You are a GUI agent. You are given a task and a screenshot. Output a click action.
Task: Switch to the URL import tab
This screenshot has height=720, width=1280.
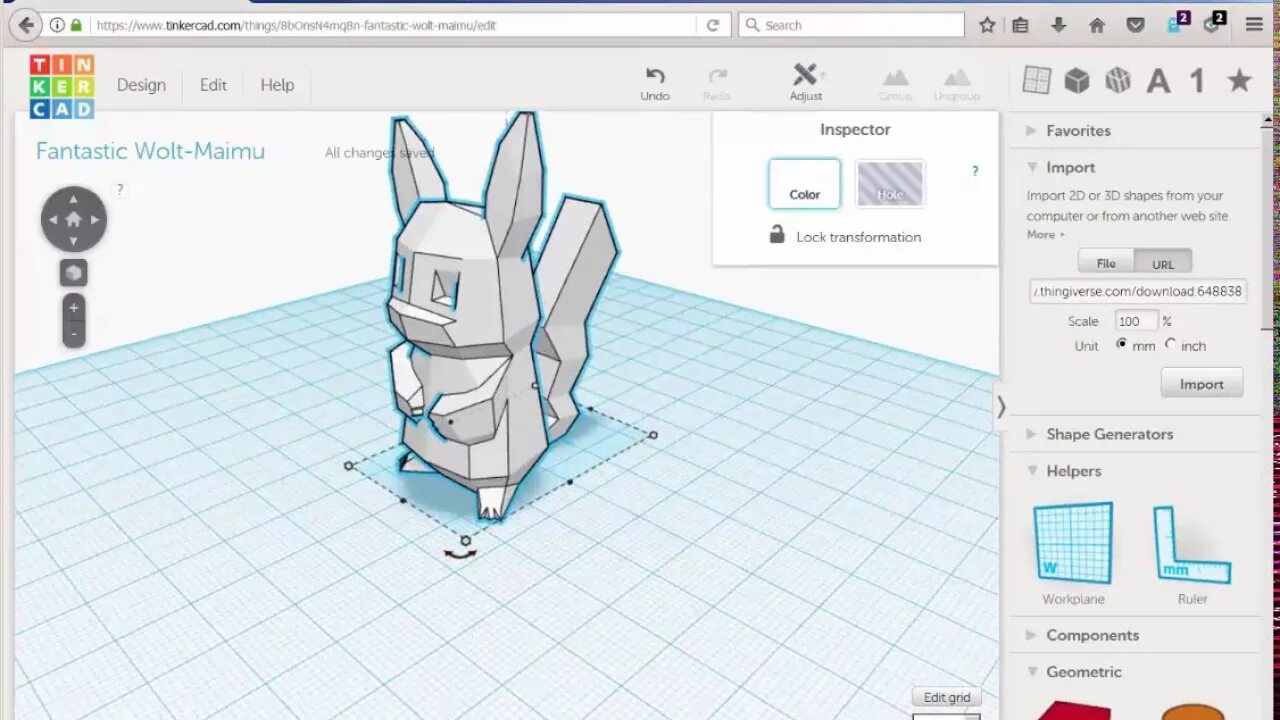1163,263
